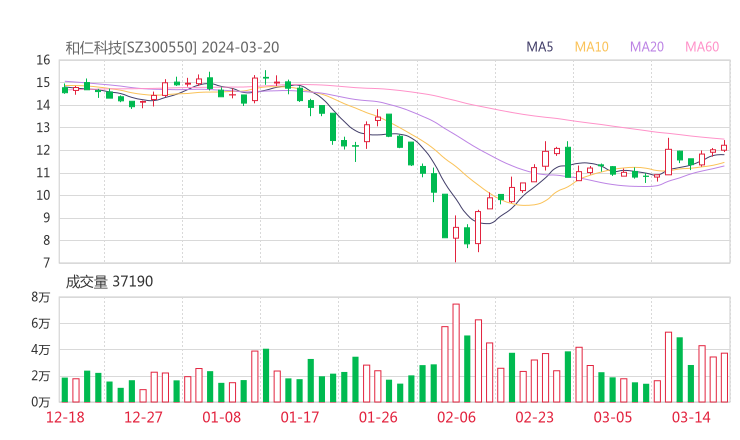Viewport: 740px width, 440px height.
Task: Click the 成交量 37190 volume label
Action: (109, 282)
